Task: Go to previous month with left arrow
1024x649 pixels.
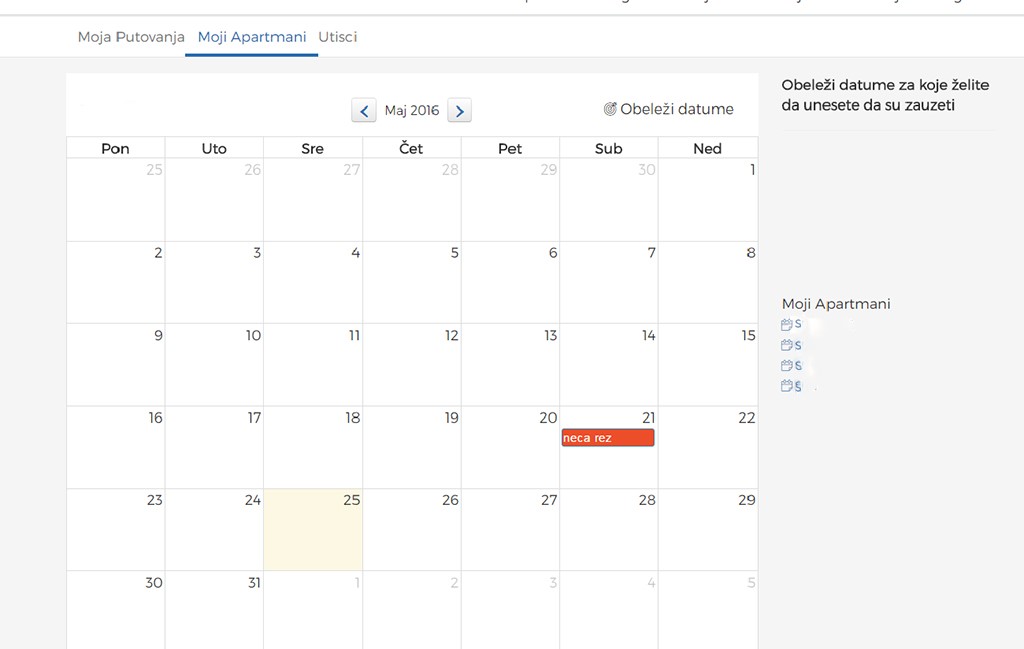Action: coord(363,111)
